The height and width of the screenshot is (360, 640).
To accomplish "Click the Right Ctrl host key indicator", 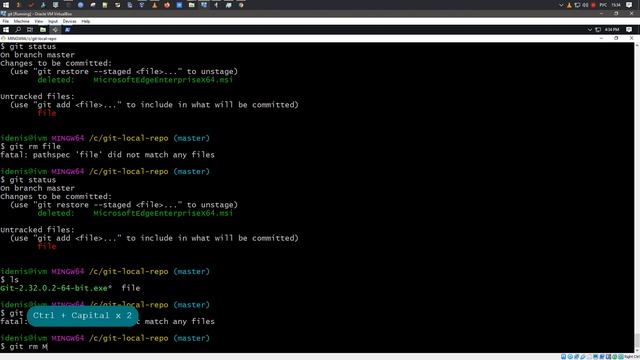I will tap(631, 357).
